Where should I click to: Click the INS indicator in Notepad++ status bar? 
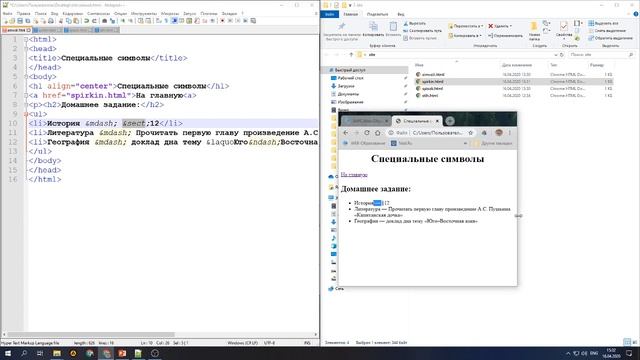pos(307,343)
